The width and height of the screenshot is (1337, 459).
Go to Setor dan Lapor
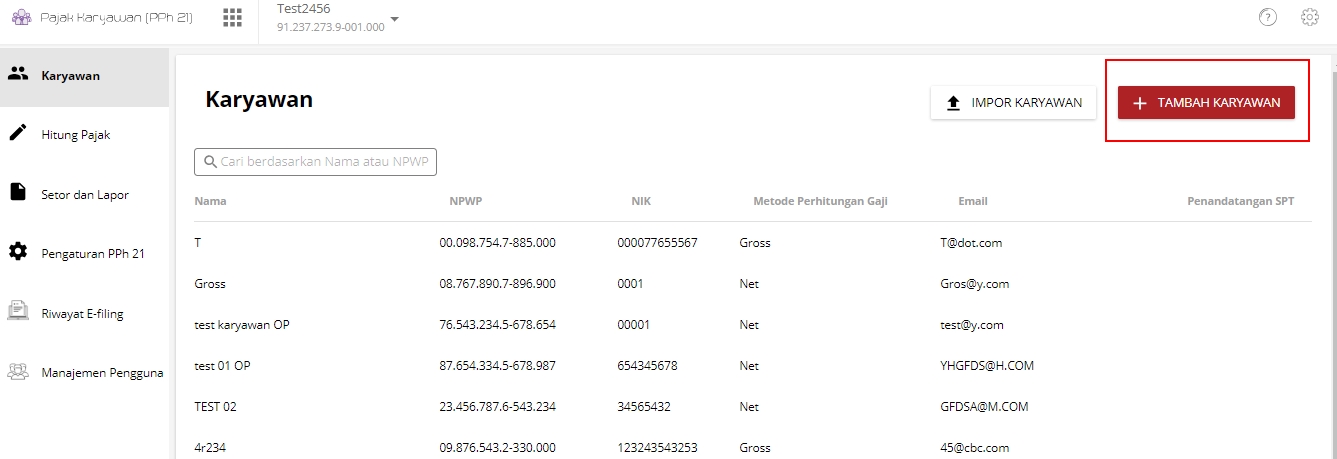84,195
